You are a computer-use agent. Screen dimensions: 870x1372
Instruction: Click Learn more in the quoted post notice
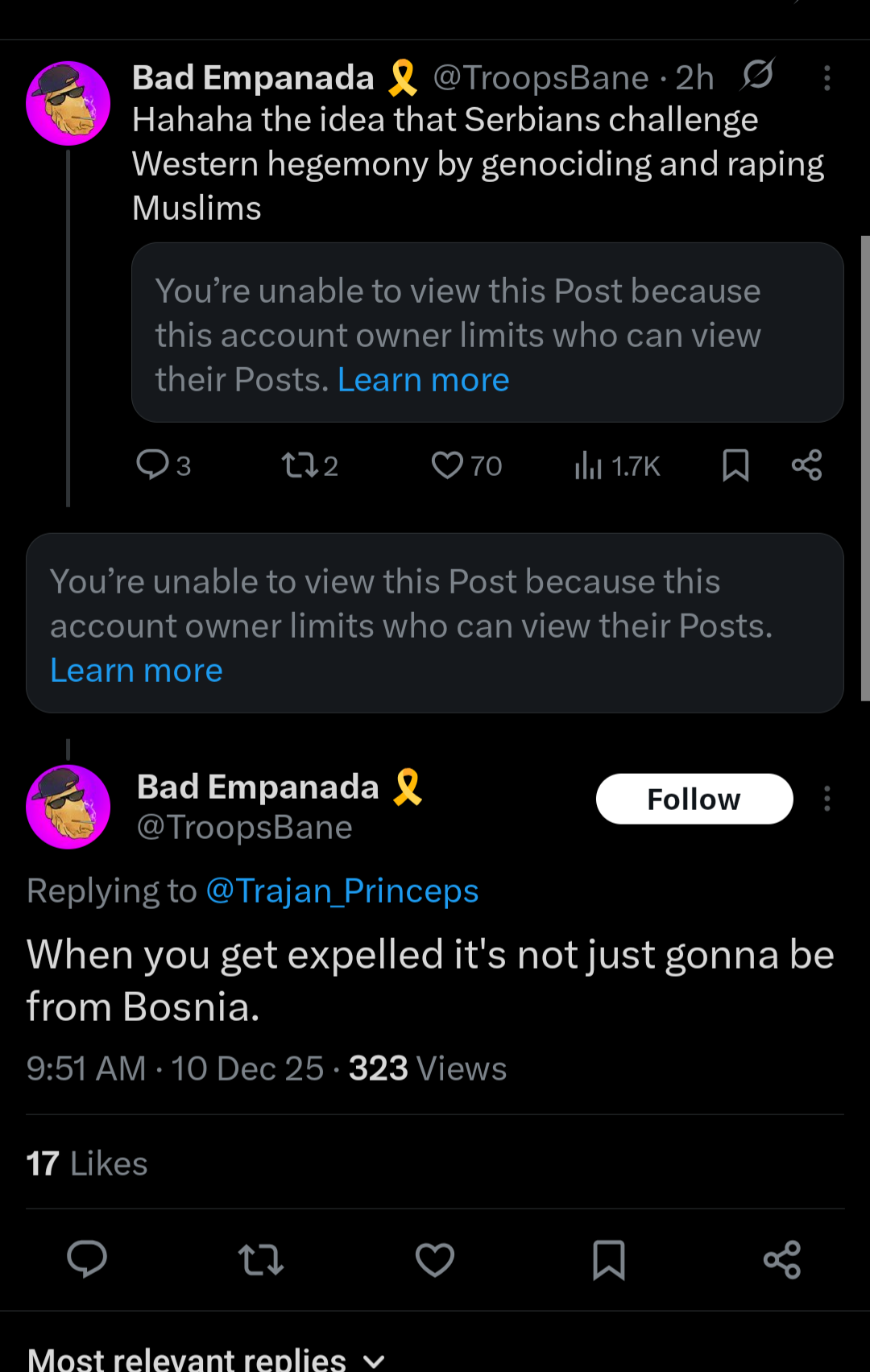tap(423, 379)
